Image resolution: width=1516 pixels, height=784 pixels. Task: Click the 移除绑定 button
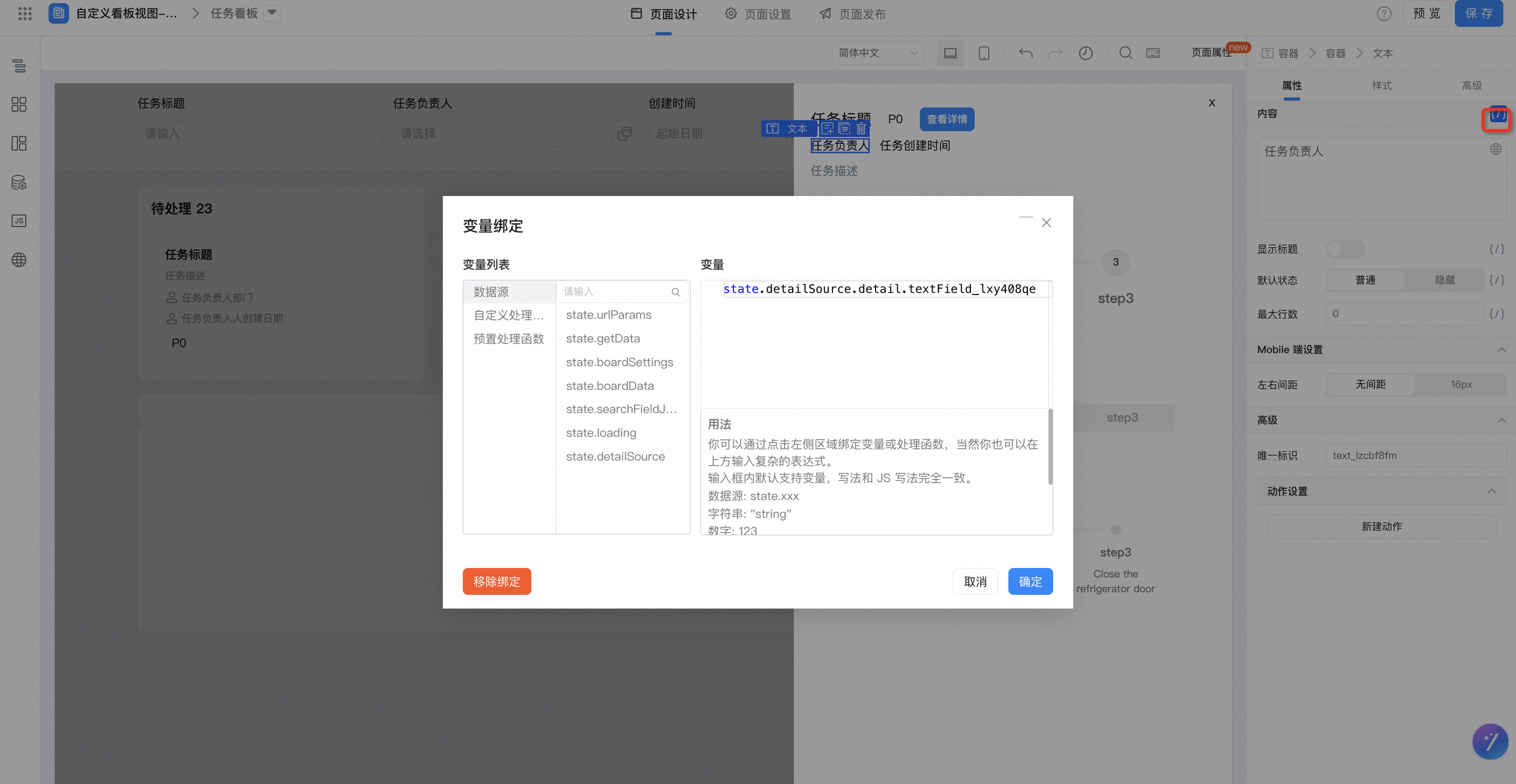[x=497, y=582]
